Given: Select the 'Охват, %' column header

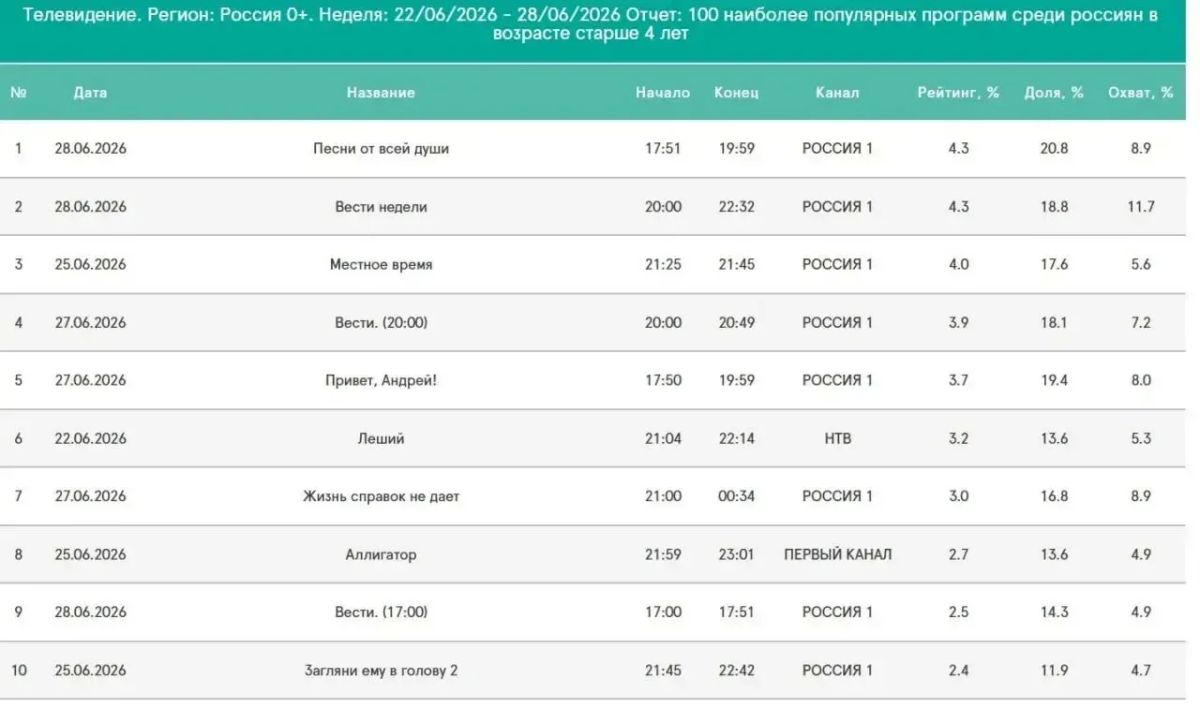Looking at the screenshot, I should click(x=1141, y=92).
